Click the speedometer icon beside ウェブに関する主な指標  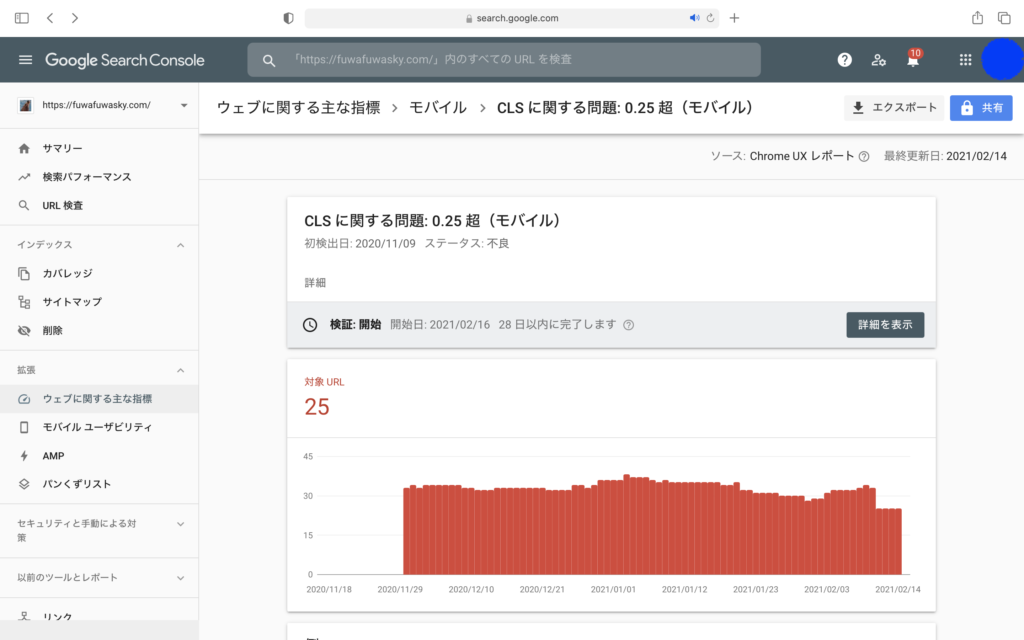pos(24,399)
